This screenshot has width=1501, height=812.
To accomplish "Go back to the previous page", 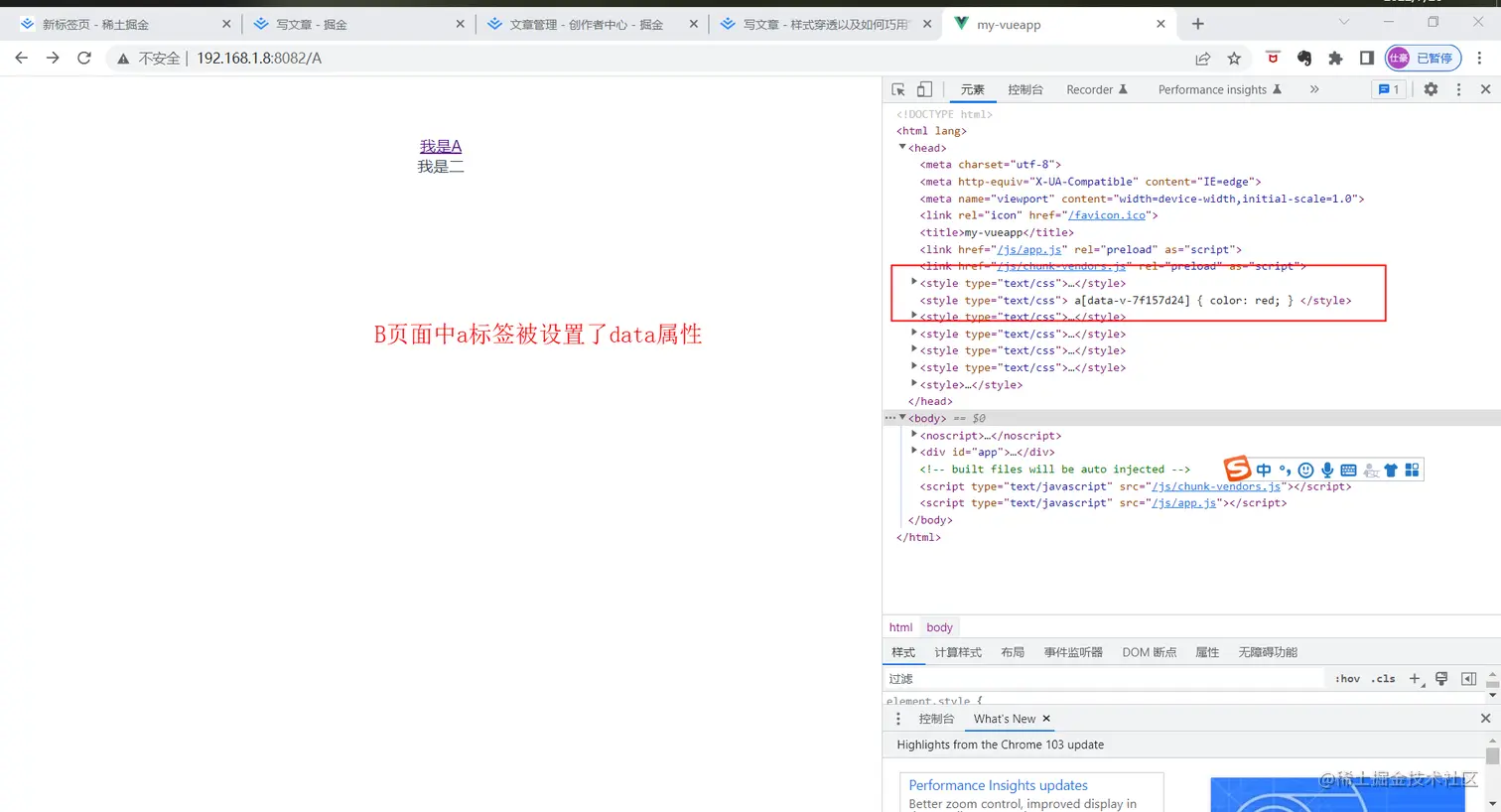I will [x=22, y=59].
